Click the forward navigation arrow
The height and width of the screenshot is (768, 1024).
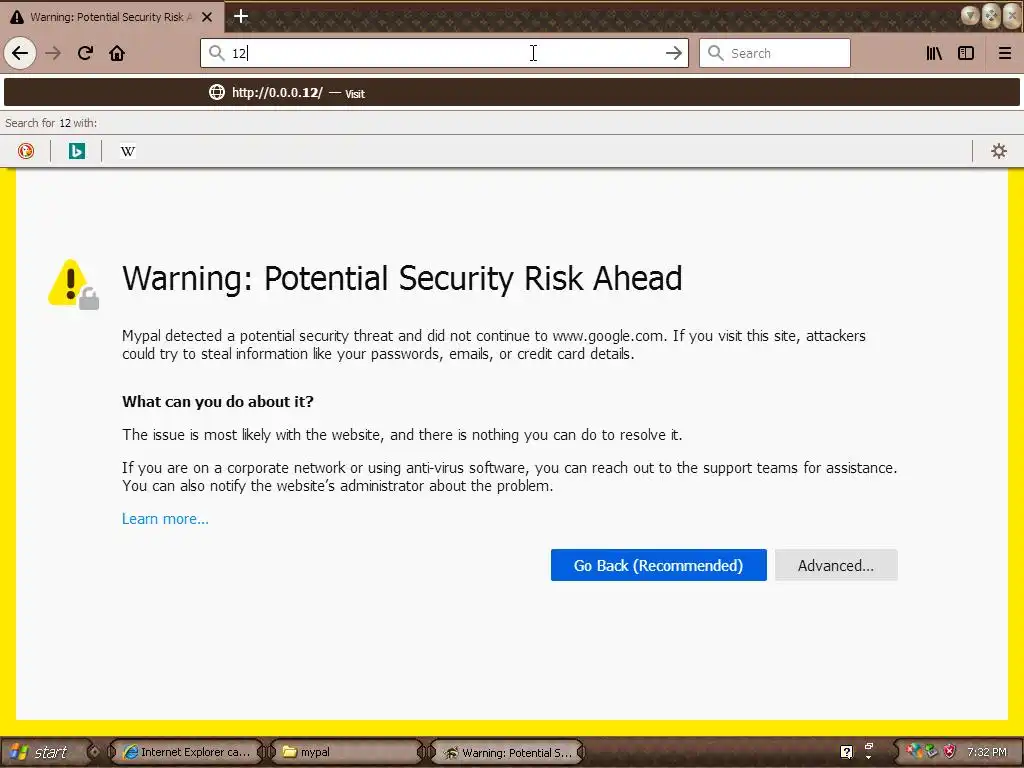(x=54, y=53)
